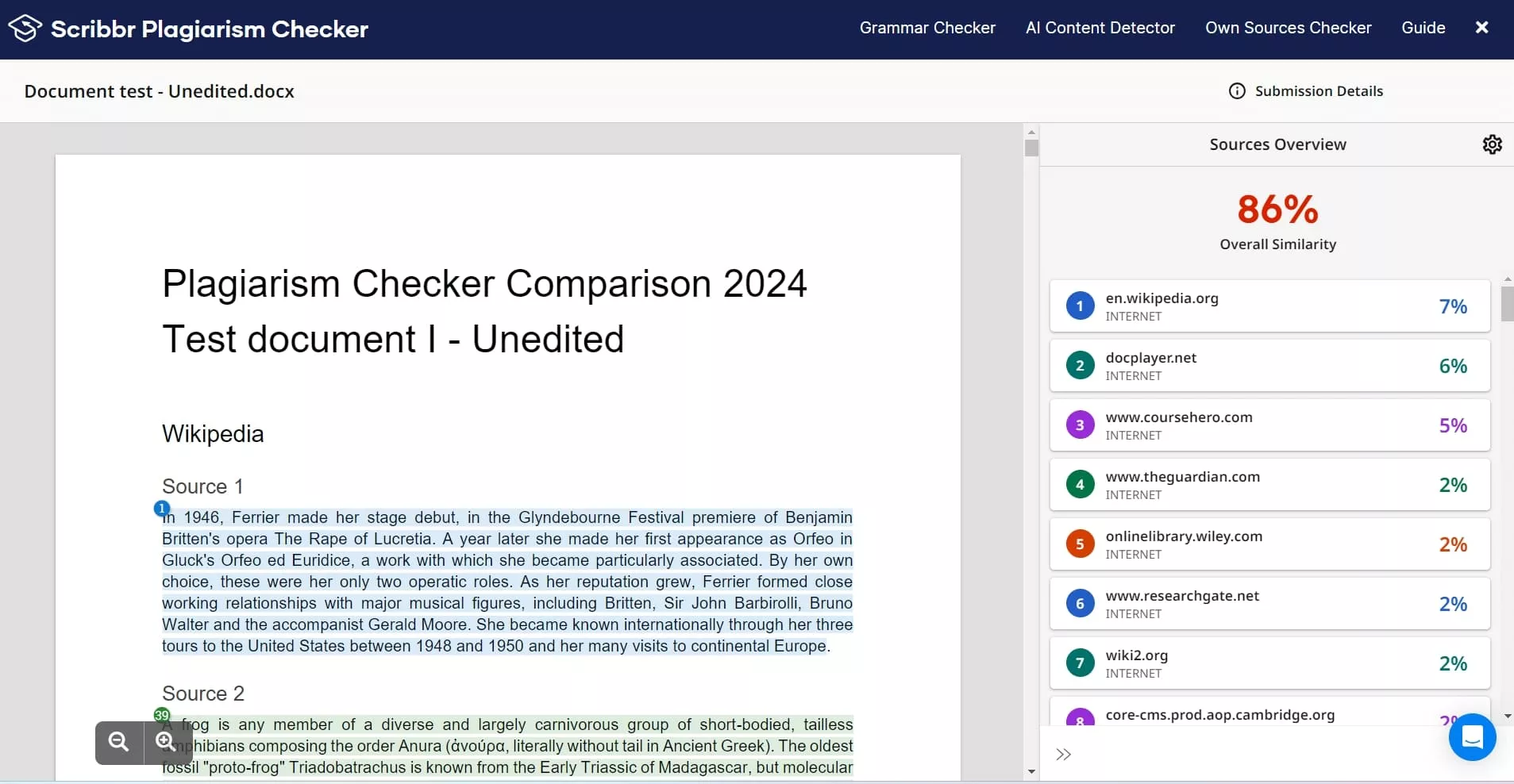Switch to the Grammar Checker
The height and width of the screenshot is (784, 1514).
tap(927, 27)
